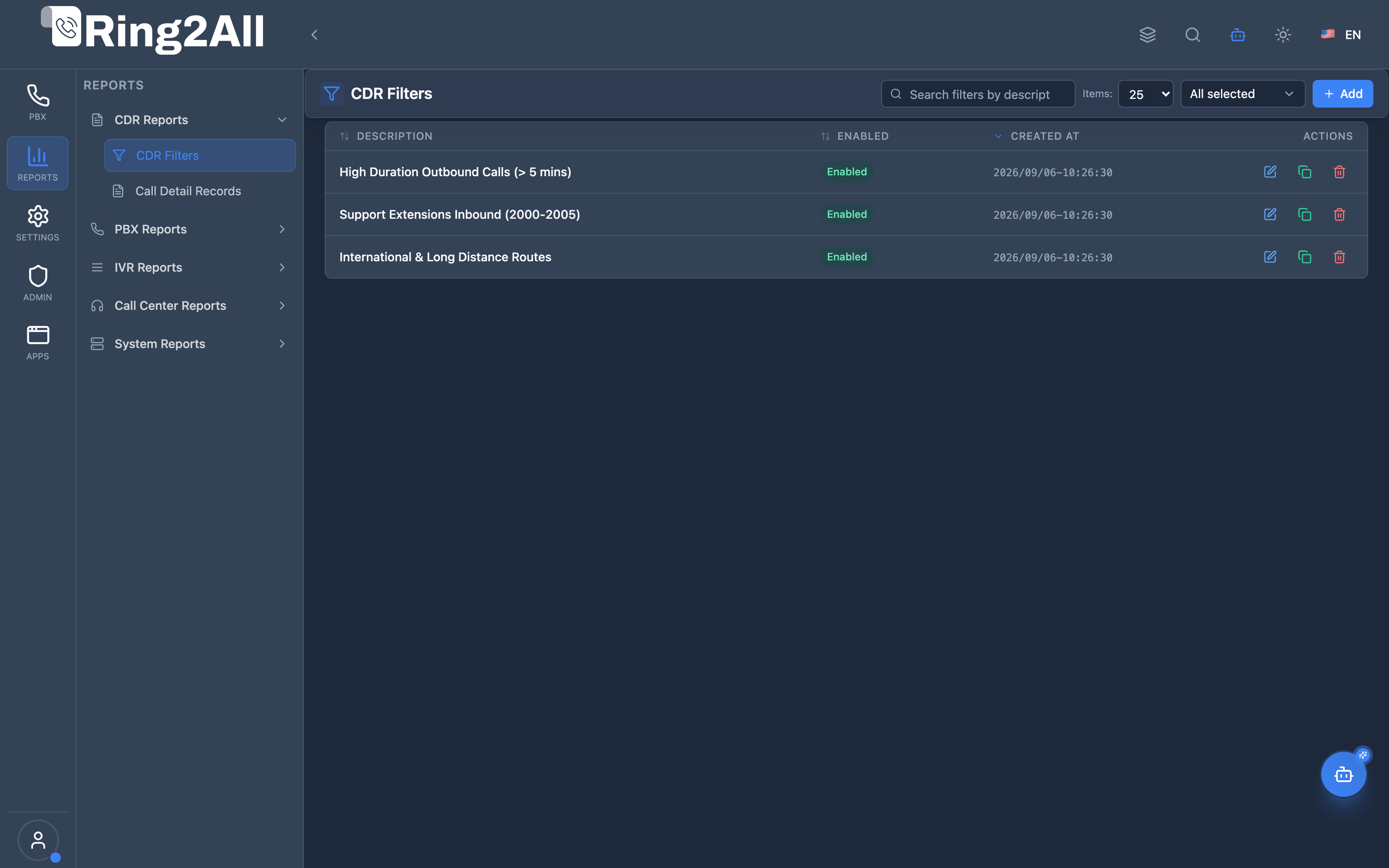Open user profile avatar
This screenshot has height=868, width=1389.
[x=38, y=841]
